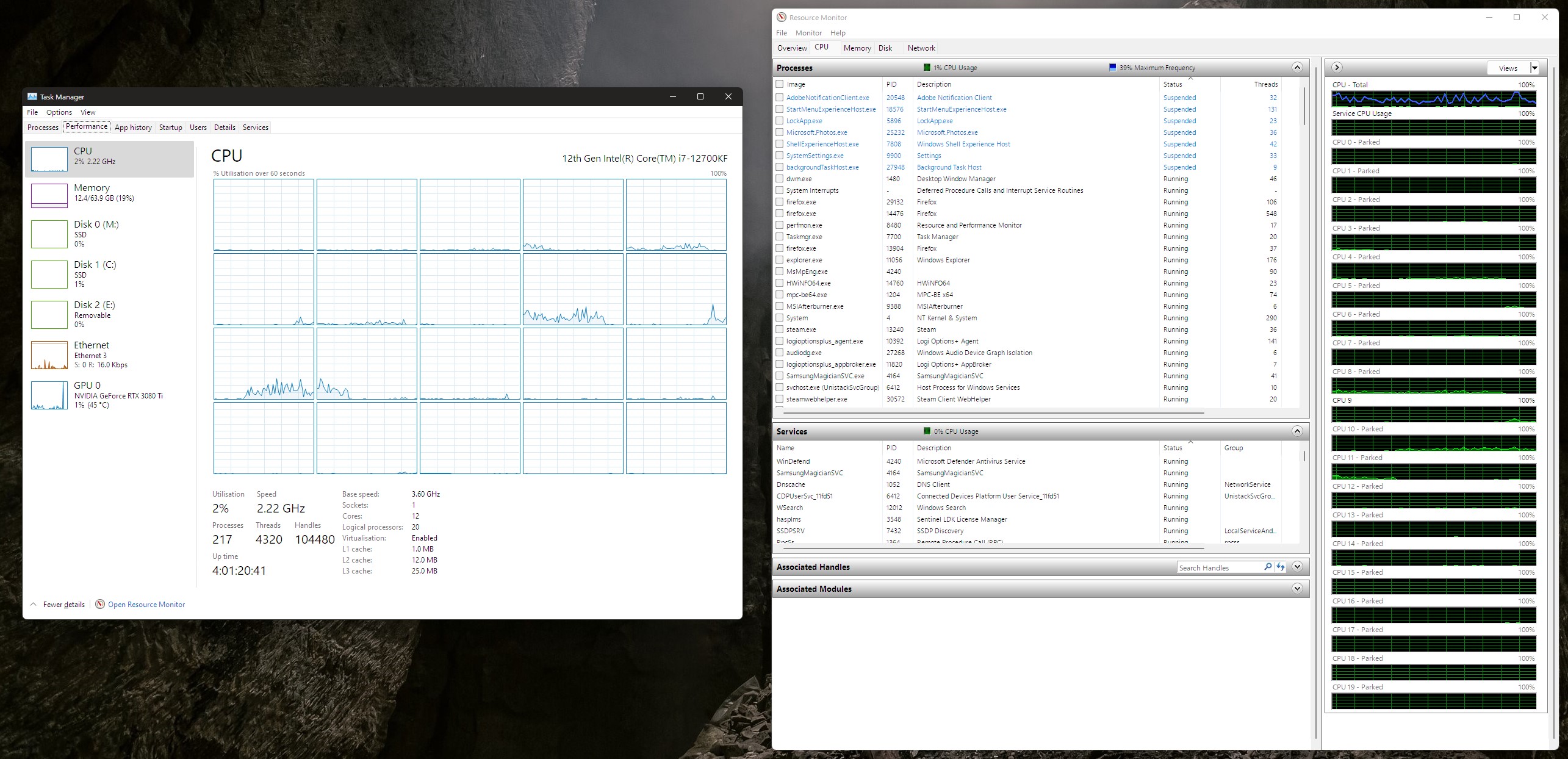Screen dimensions: 1568x759
Task: Click the mpc-be64.exe process name
Action: pos(807,295)
